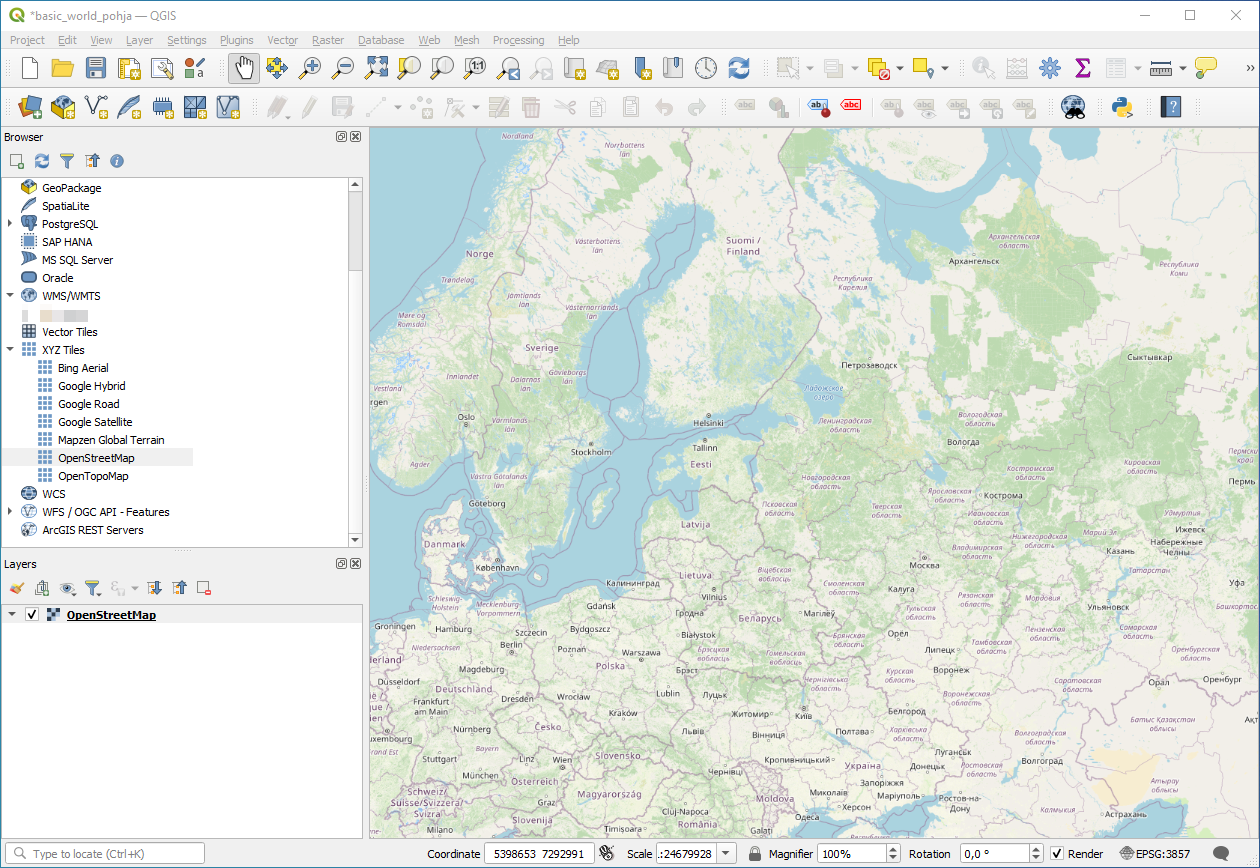Click New GeoPackage Layer icon
The image size is (1260, 868).
point(63,106)
